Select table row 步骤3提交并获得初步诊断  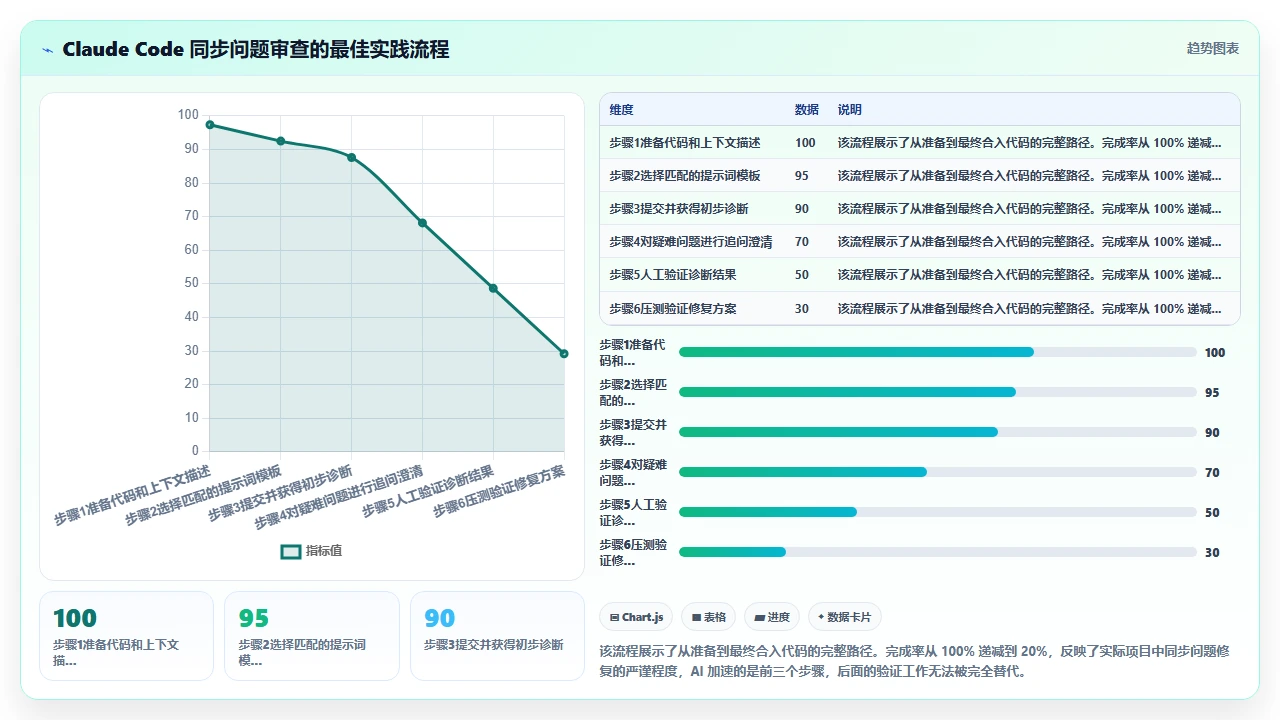919,209
